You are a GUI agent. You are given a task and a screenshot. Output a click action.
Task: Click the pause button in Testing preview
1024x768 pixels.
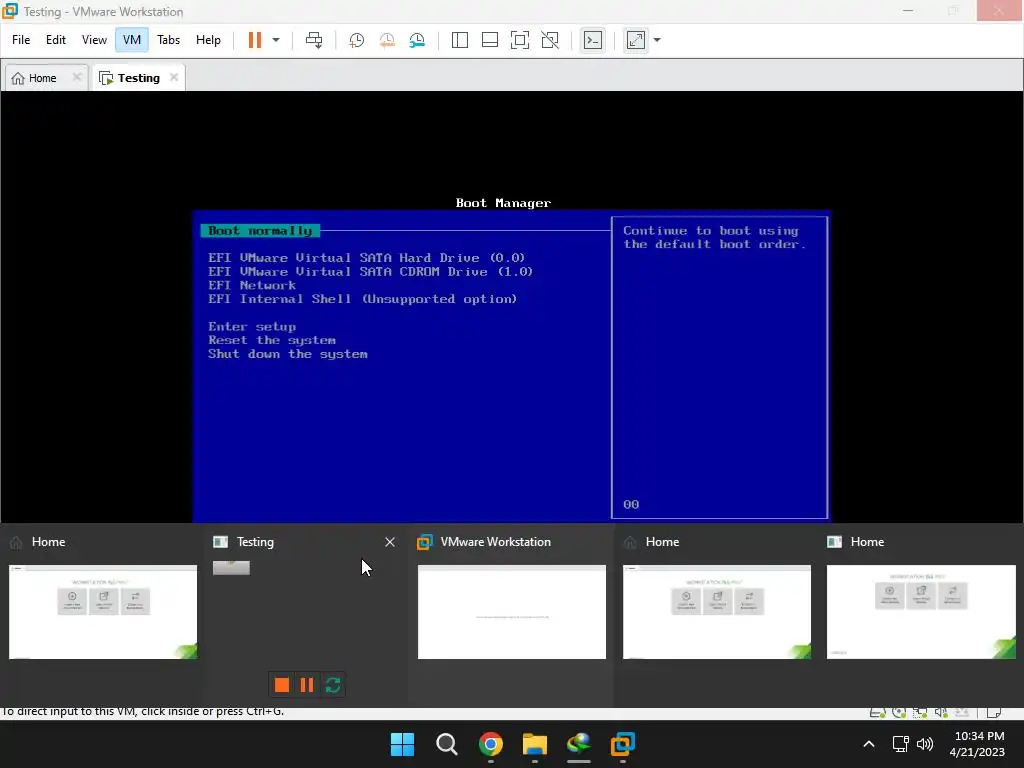(x=307, y=684)
